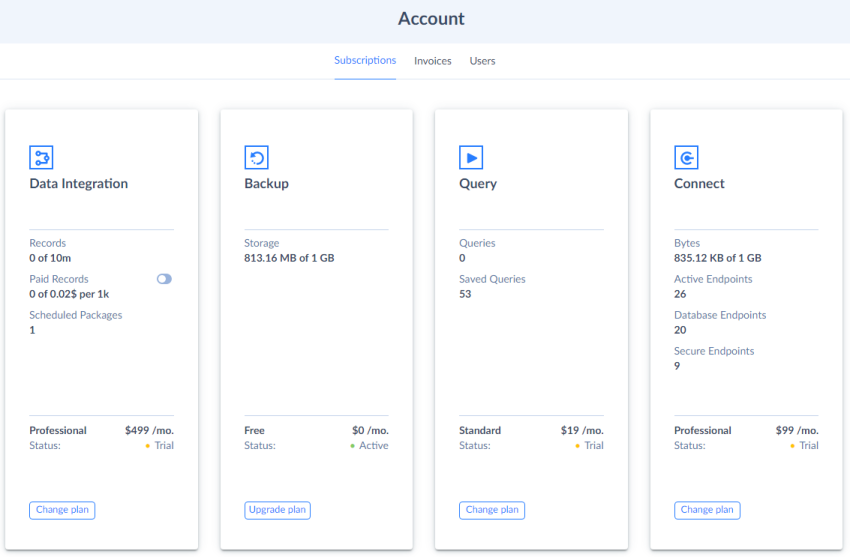Click the $99 /mo. price
The width and height of the screenshot is (850, 557).
pos(797,430)
